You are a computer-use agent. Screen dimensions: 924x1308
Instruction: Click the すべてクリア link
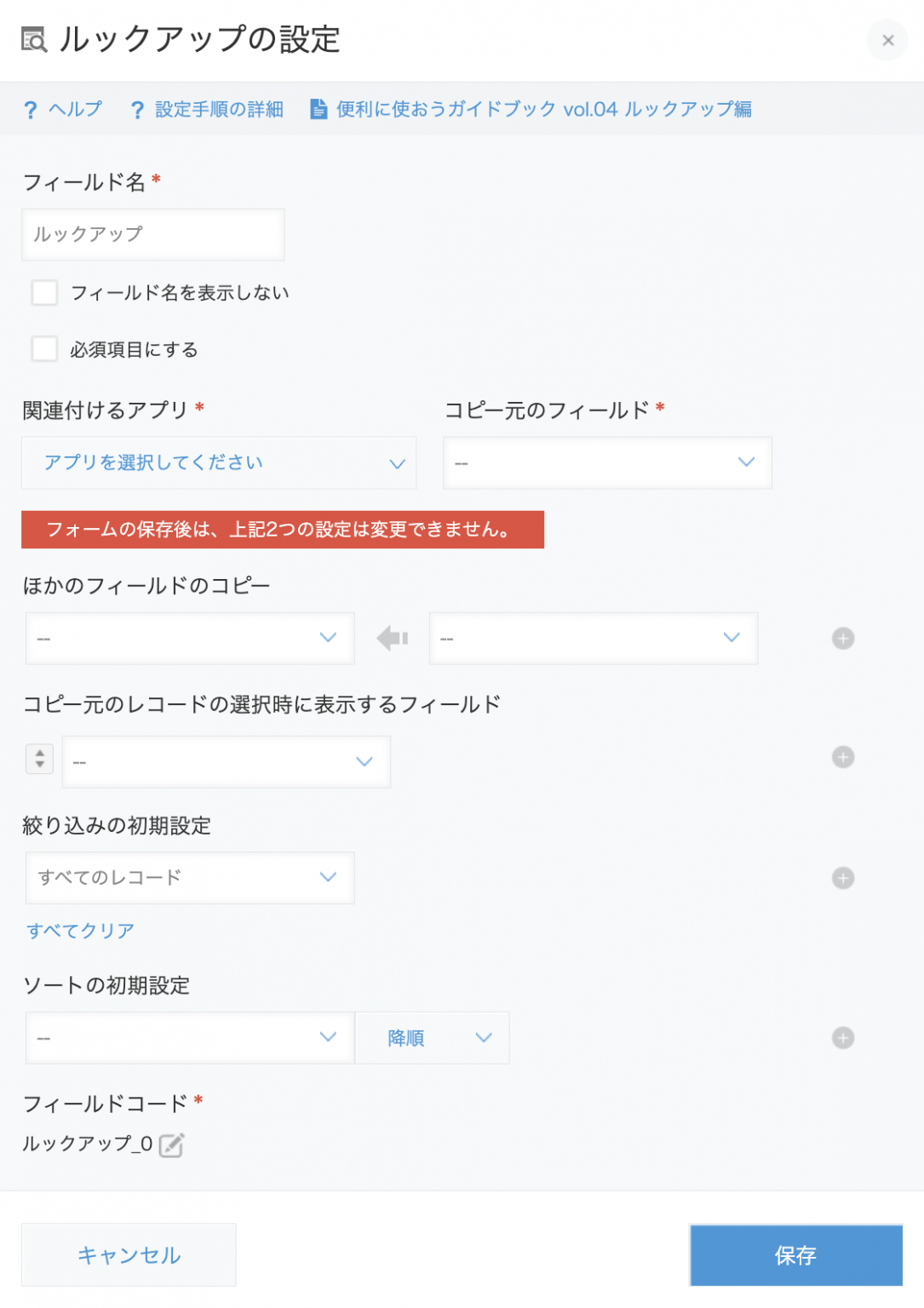81,930
